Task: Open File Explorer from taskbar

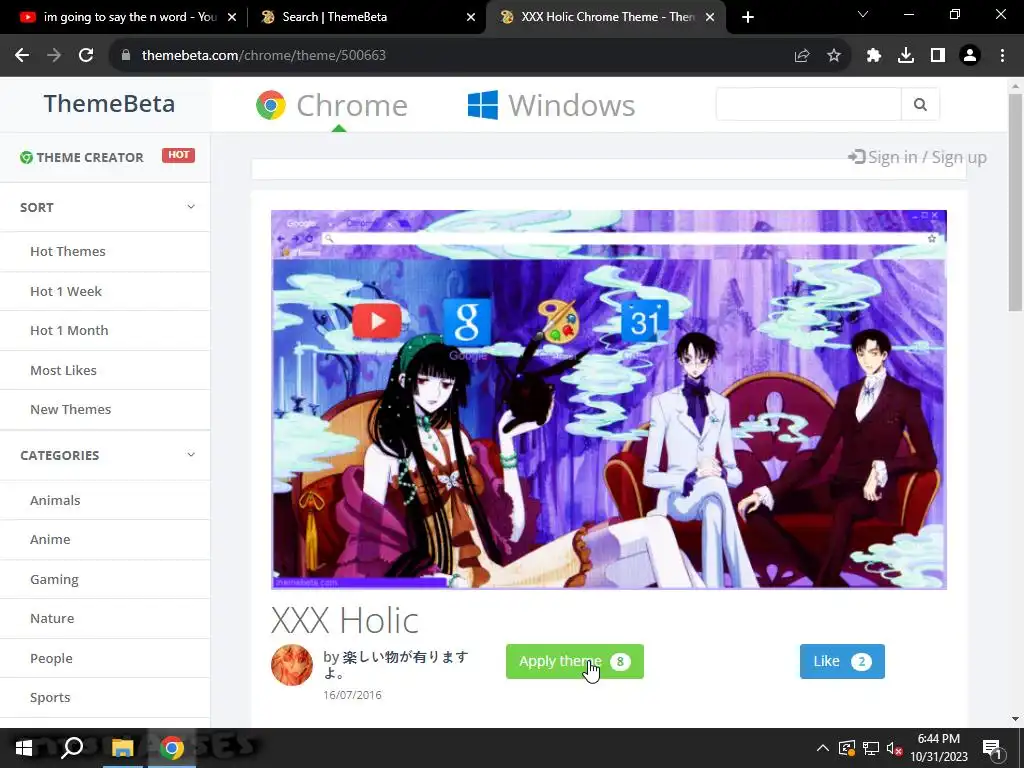Action: point(122,748)
